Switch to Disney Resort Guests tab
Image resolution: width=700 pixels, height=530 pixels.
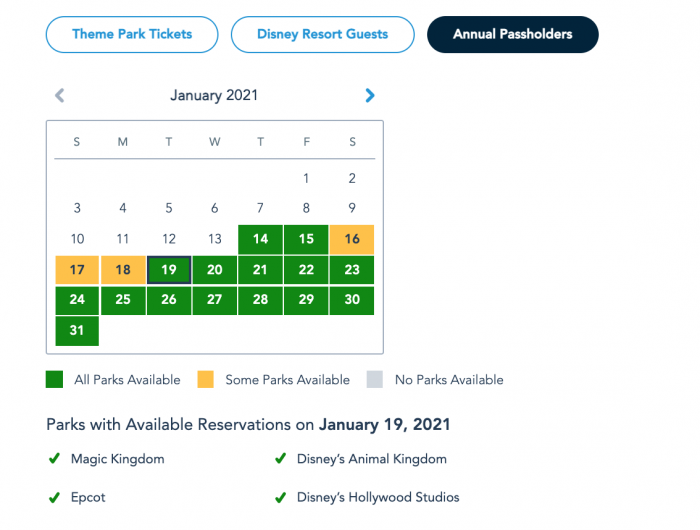[322, 34]
